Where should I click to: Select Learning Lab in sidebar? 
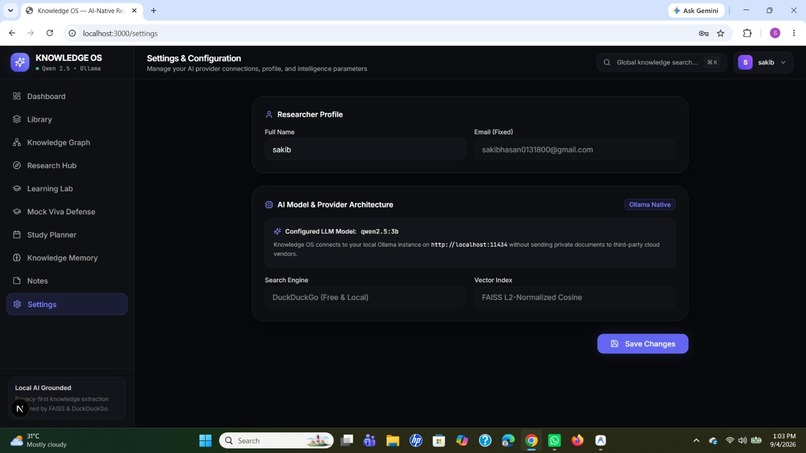click(67, 189)
